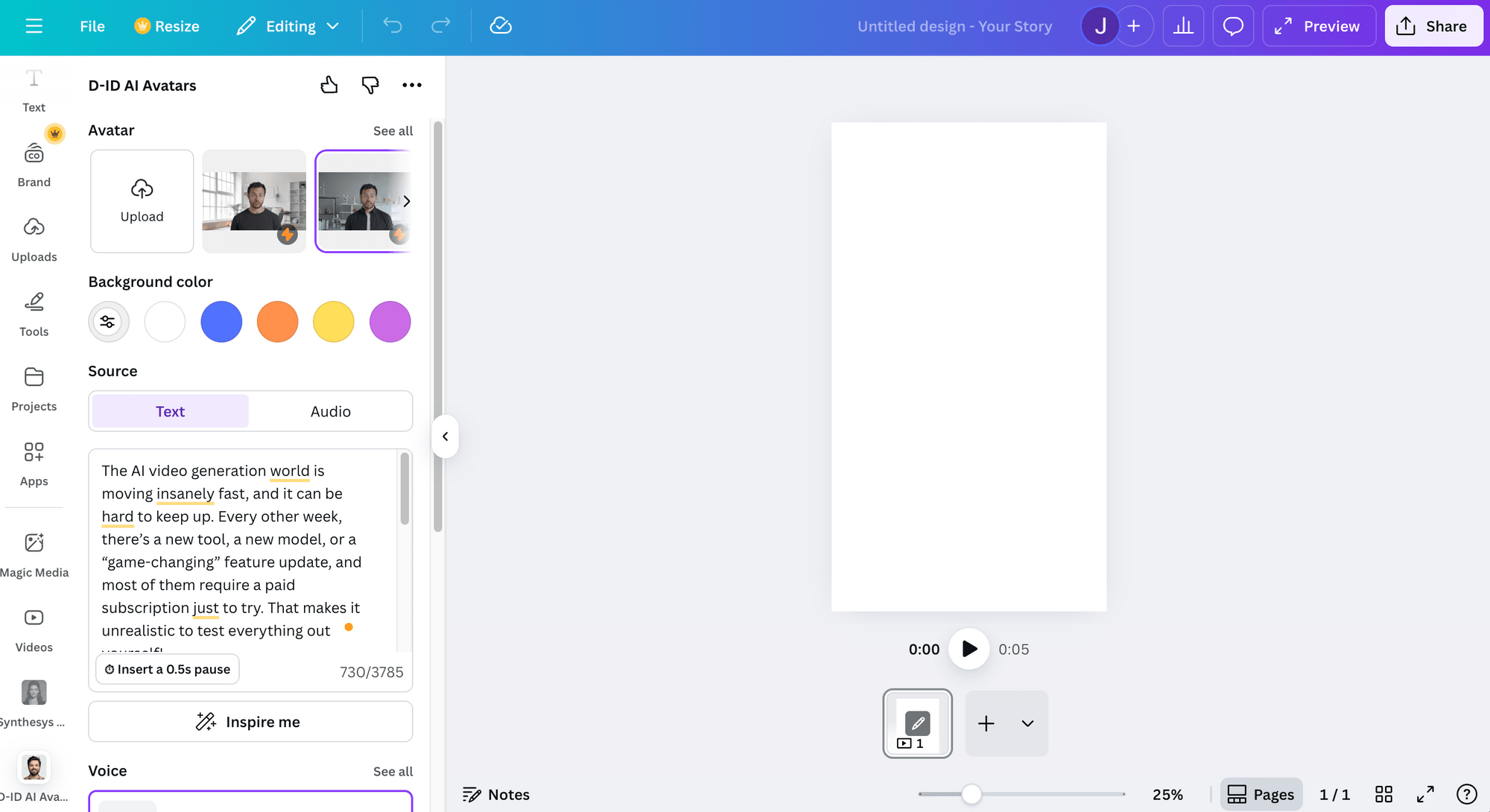
Task: Click the Inspire me button
Action: click(250, 721)
